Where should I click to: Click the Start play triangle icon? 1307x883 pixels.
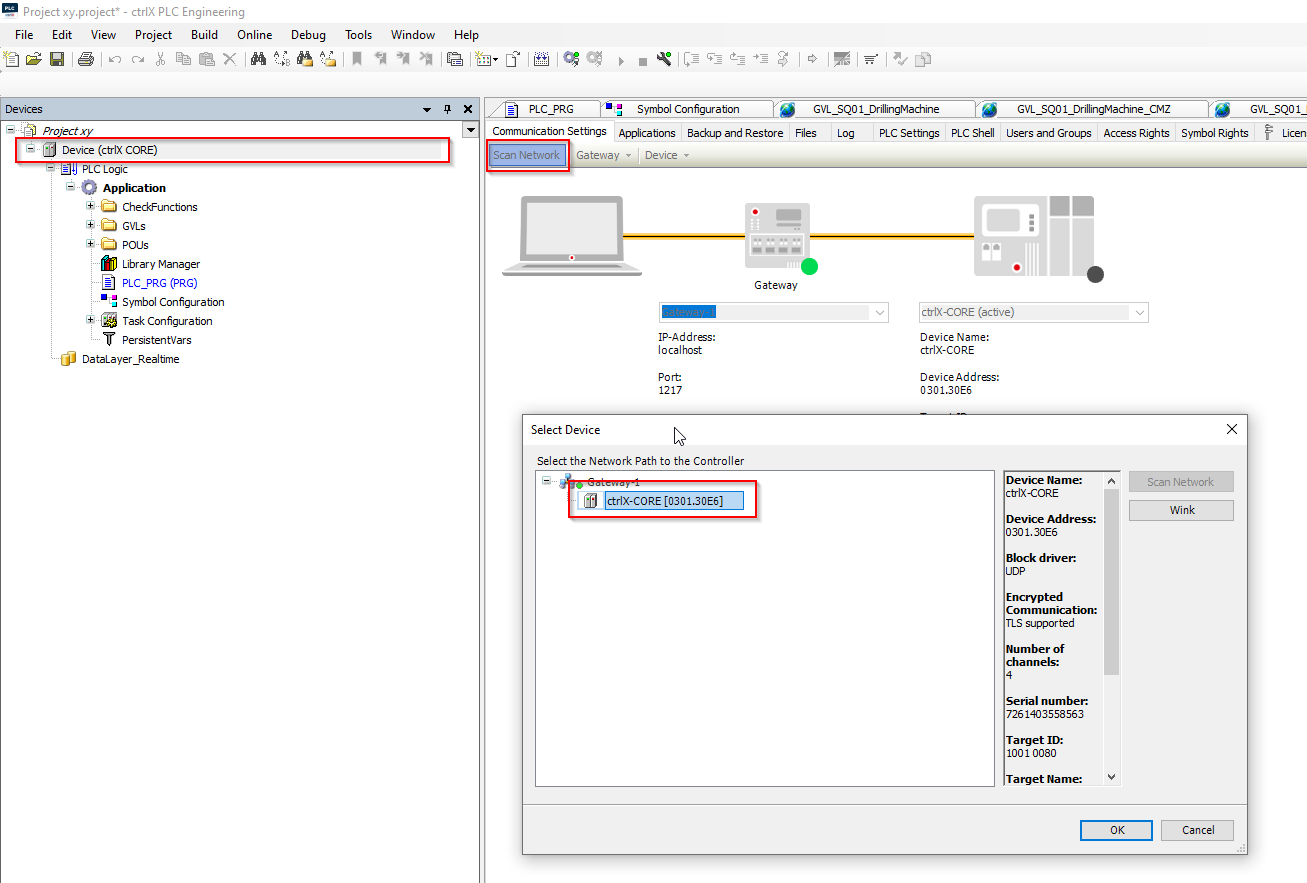pos(620,60)
